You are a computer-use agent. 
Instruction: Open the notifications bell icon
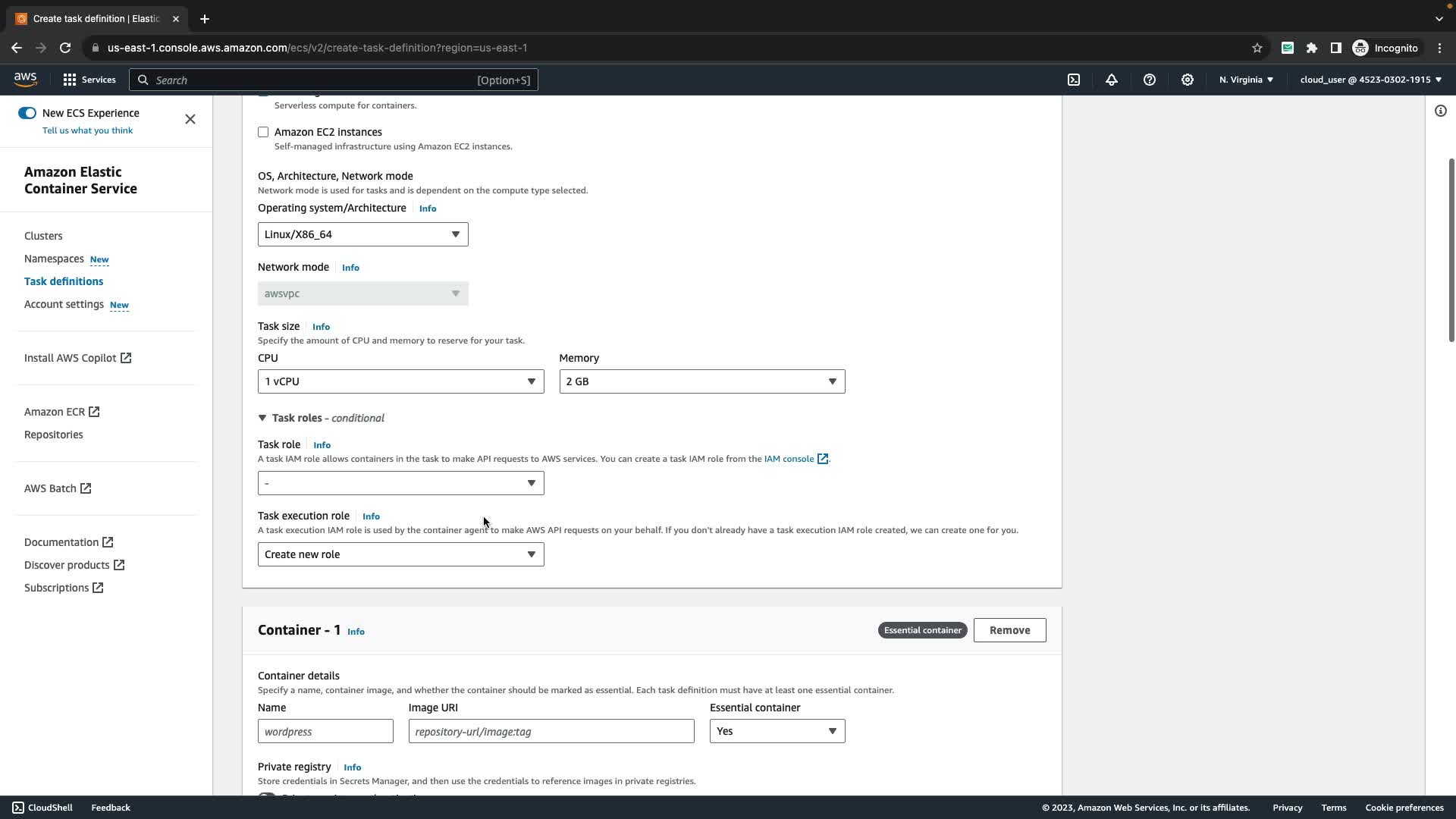[x=1112, y=80]
